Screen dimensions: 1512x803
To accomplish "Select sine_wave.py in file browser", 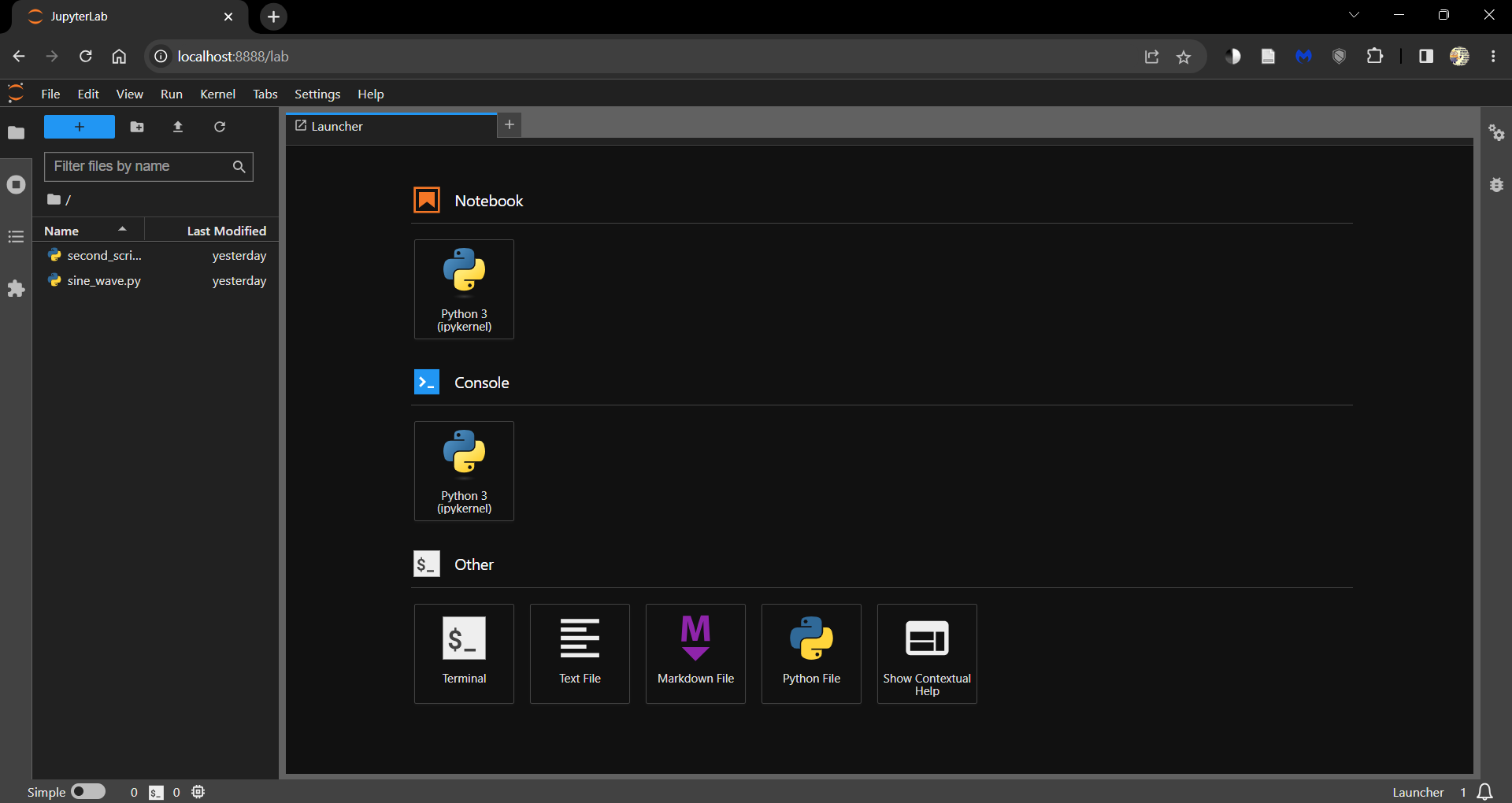I will click(x=104, y=281).
